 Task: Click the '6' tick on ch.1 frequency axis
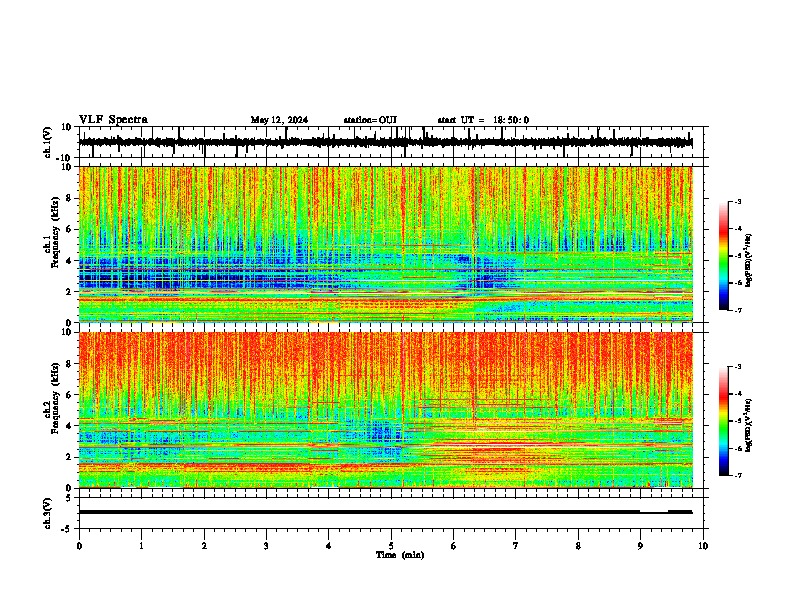point(70,229)
